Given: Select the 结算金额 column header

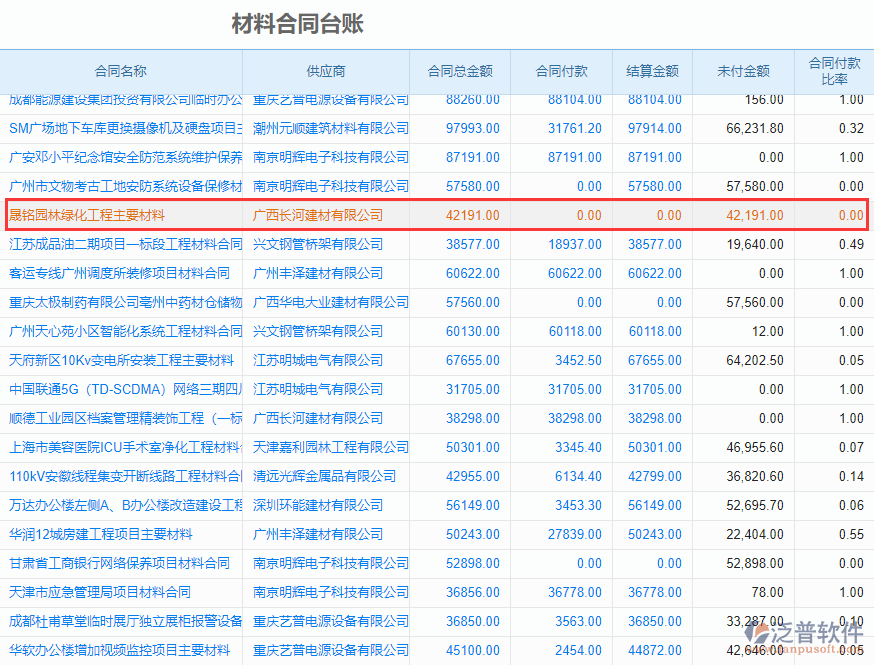Looking at the screenshot, I should (652, 71).
